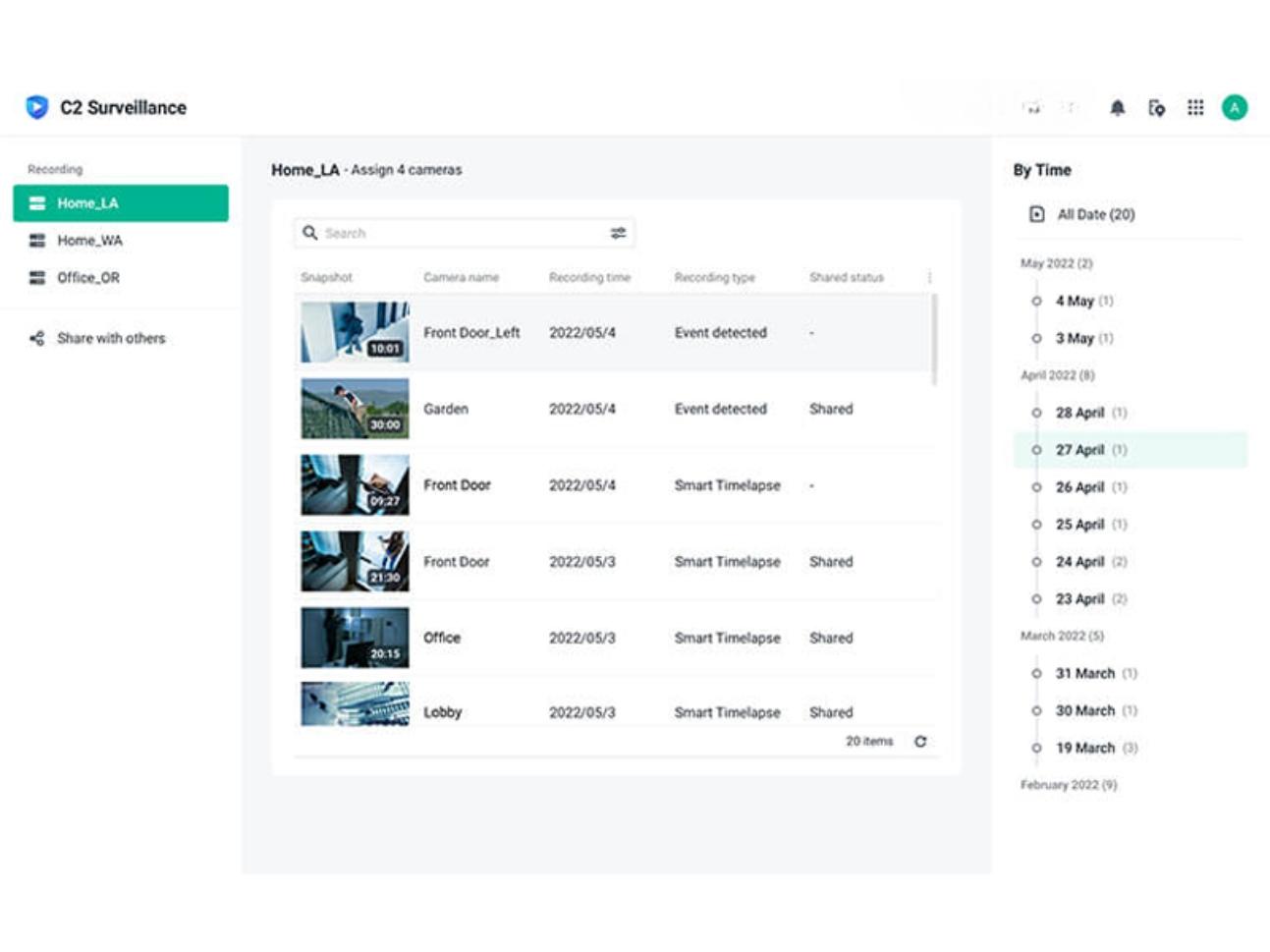Sort by Camera name column
Viewport: 1270px width, 952px height.
coord(461,278)
